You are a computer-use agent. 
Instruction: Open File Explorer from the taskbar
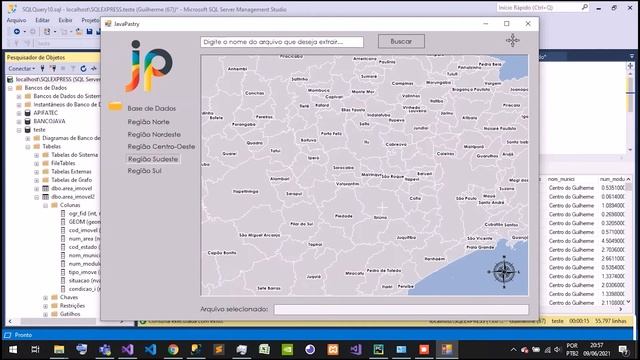(x=59, y=350)
